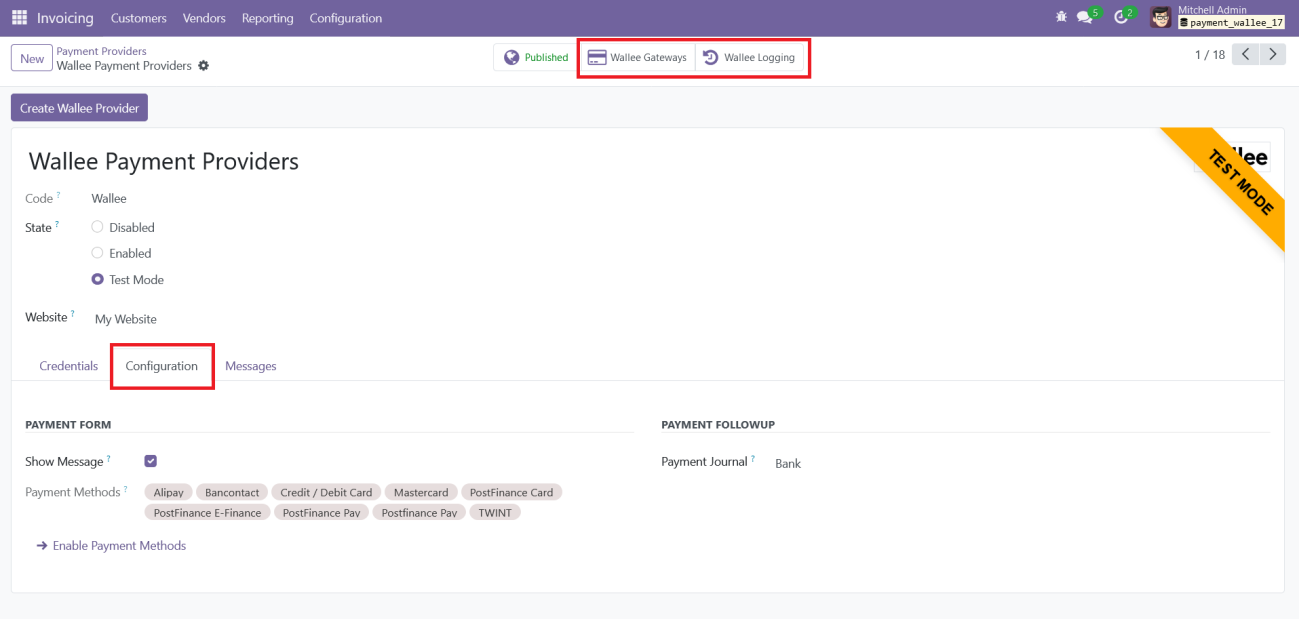Expand the Configuration top menu
The height and width of the screenshot is (619, 1299).
[x=345, y=18]
